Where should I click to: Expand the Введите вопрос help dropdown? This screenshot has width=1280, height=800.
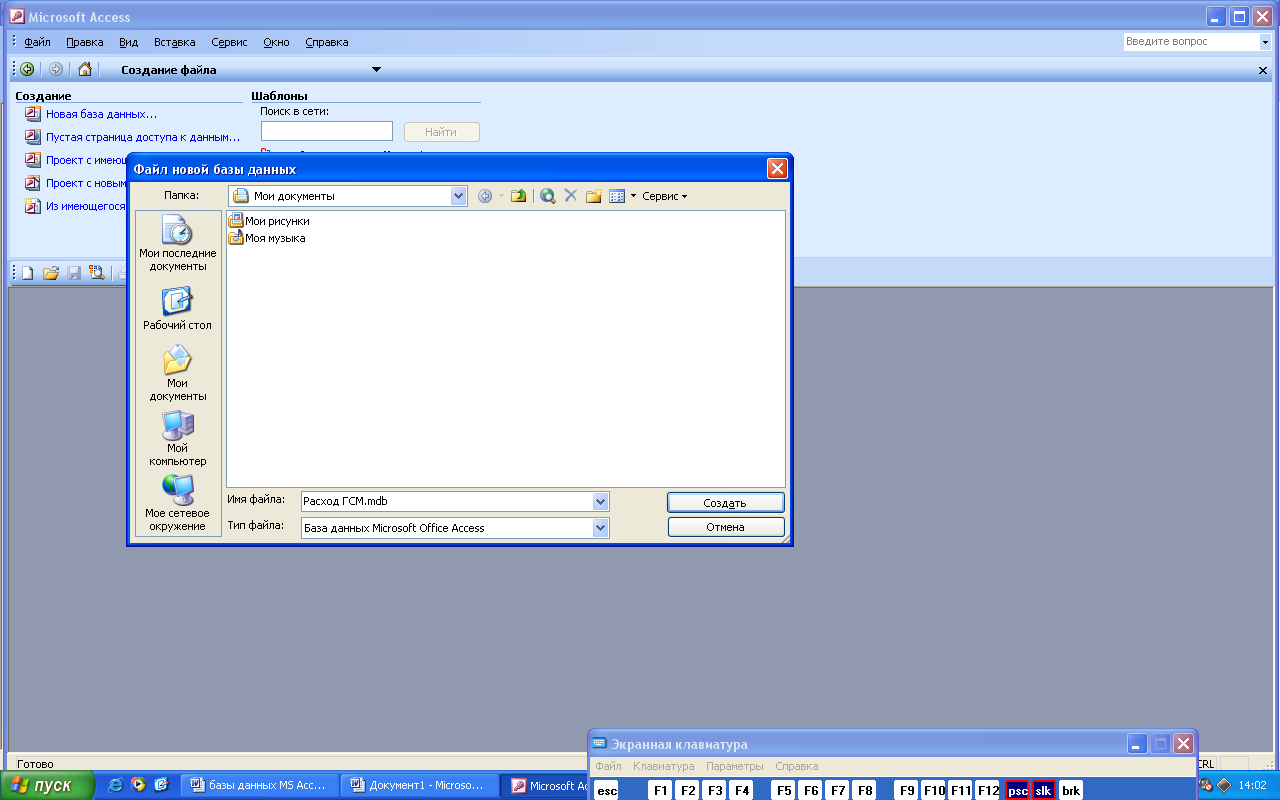pyautogui.click(x=1264, y=42)
